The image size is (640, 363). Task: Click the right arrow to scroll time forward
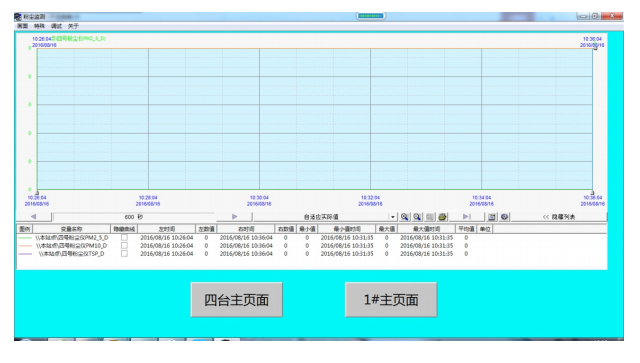[x=234, y=217]
